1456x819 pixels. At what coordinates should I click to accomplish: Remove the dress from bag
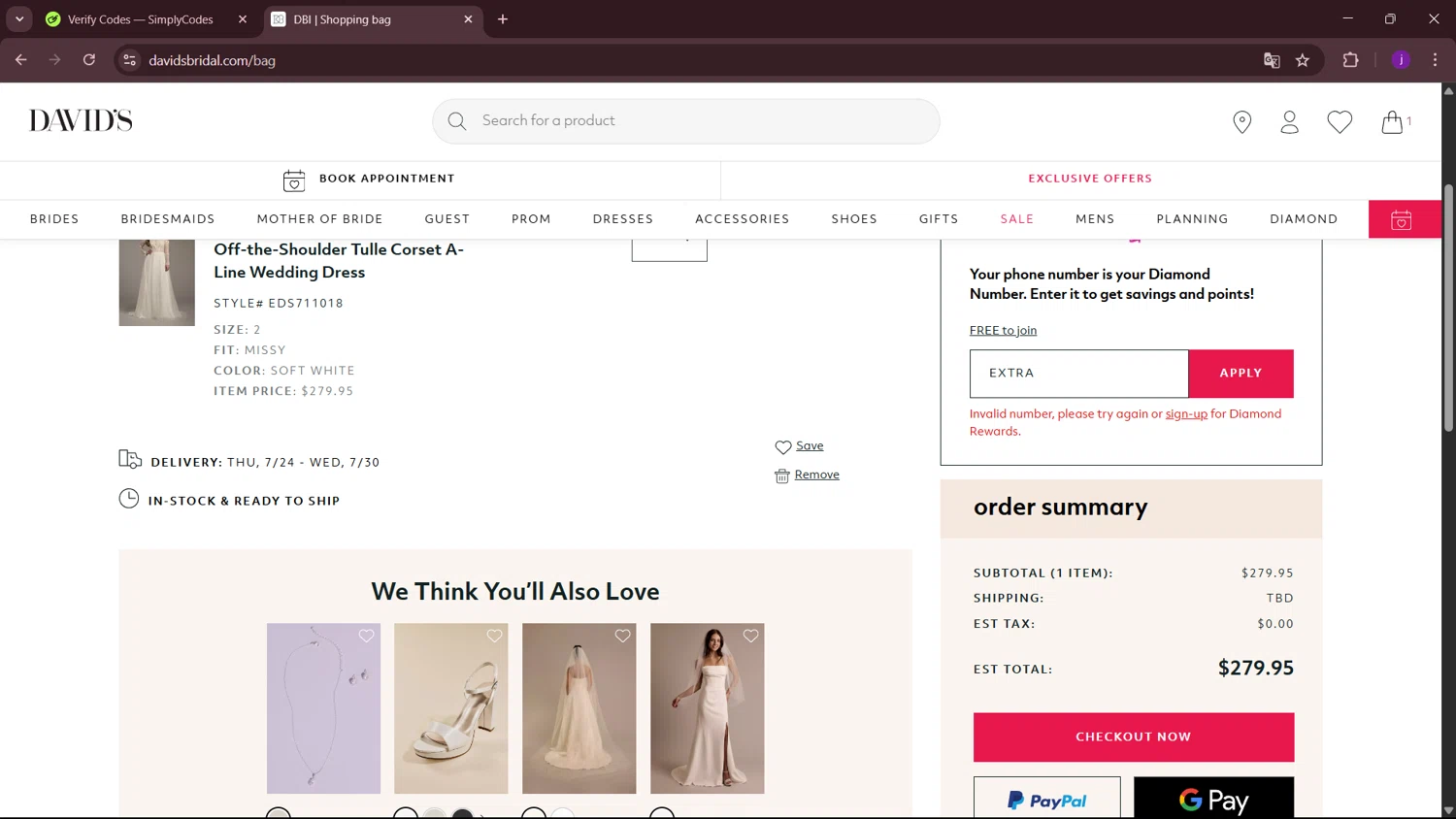click(x=816, y=475)
